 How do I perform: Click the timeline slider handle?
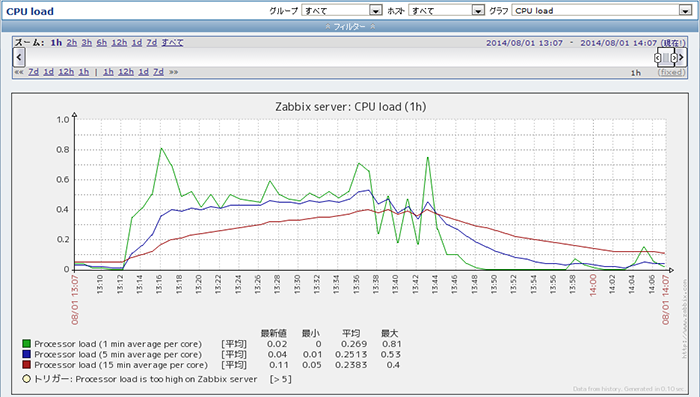pyautogui.click(x=666, y=58)
